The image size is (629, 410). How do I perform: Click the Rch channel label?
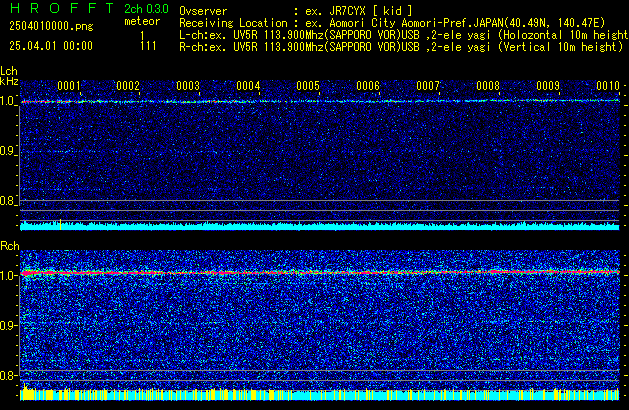(10, 246)
